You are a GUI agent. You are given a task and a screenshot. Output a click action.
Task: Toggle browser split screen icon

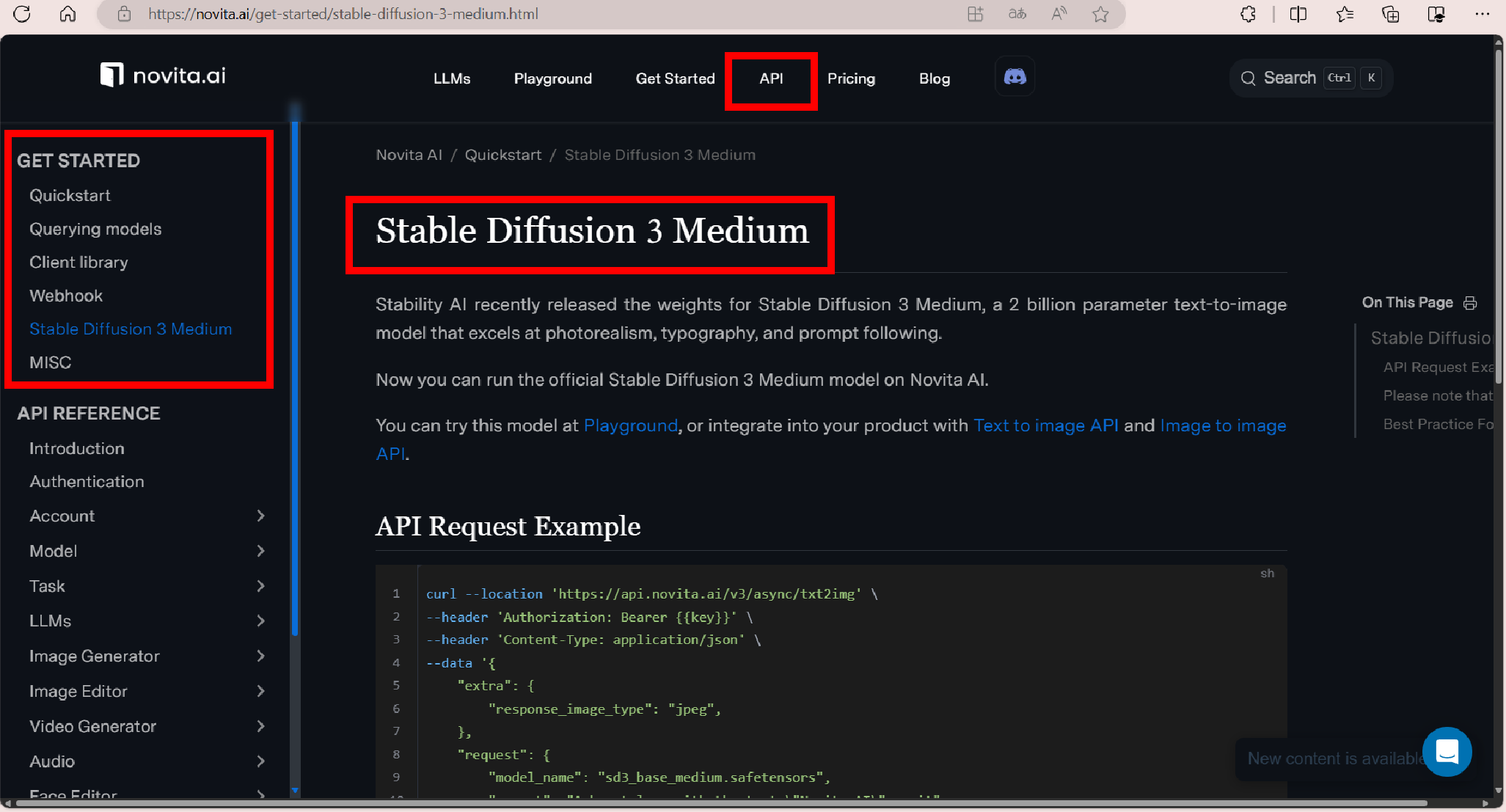[x=1298, y=14]
